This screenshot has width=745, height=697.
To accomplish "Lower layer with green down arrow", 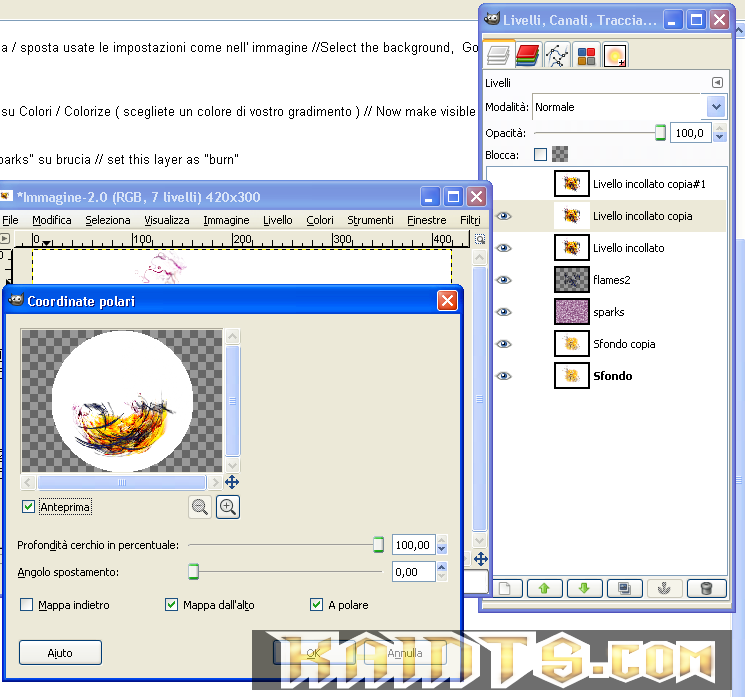I will pyautogui.click(x=584, y=589).
